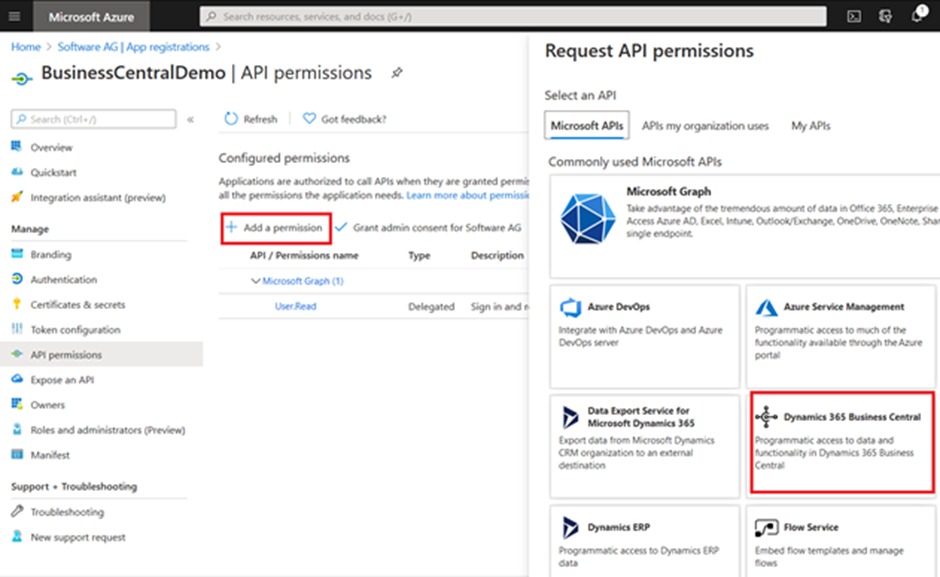
Task: Open Certificates & secrets in sidebar
Action: coord(78,305)
